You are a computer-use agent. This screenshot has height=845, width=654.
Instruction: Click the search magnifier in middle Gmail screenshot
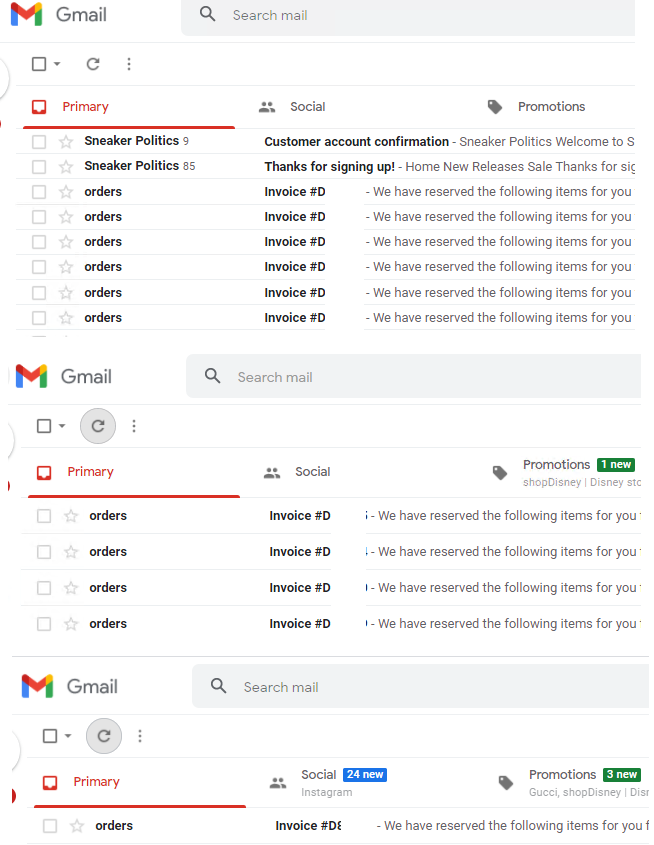213,376
